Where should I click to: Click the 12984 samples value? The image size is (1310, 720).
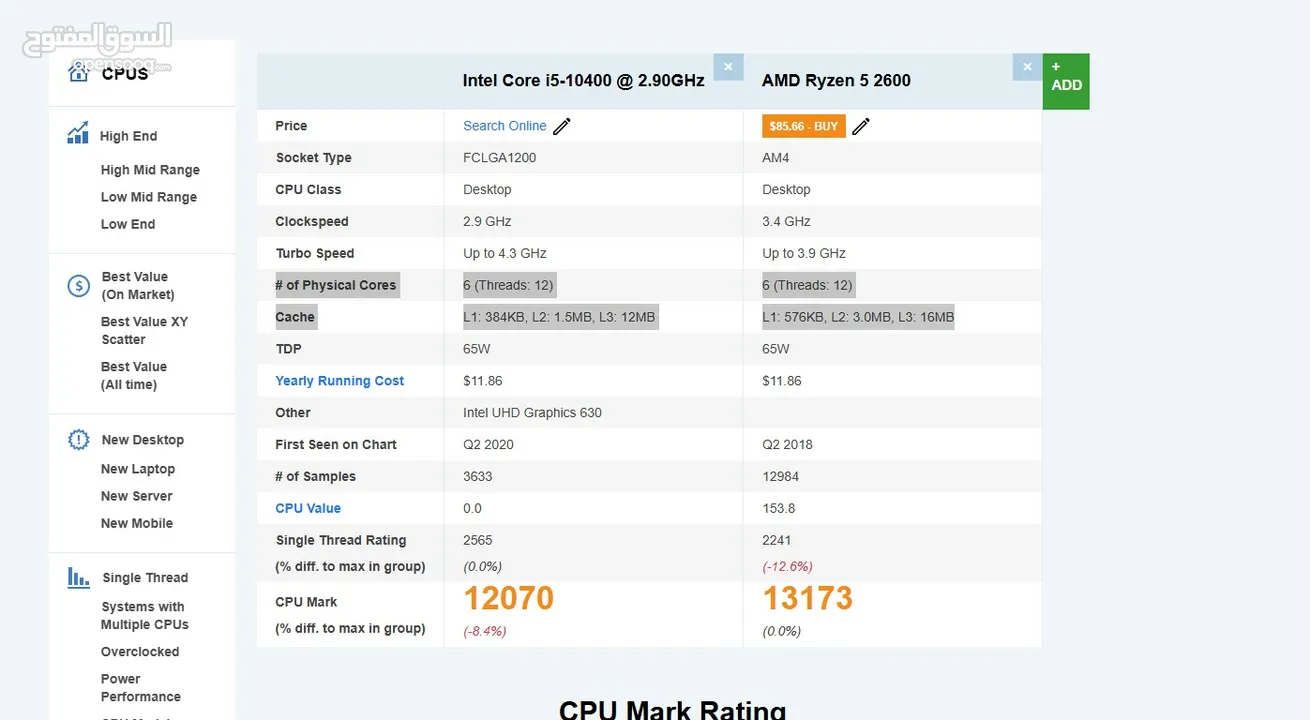(x=781, y=477)
